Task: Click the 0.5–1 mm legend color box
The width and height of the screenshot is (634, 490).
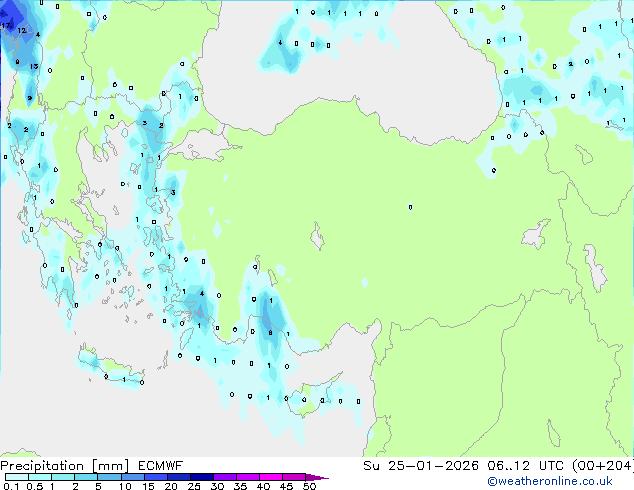Action: pyautogui.click(x=40, y=477)
